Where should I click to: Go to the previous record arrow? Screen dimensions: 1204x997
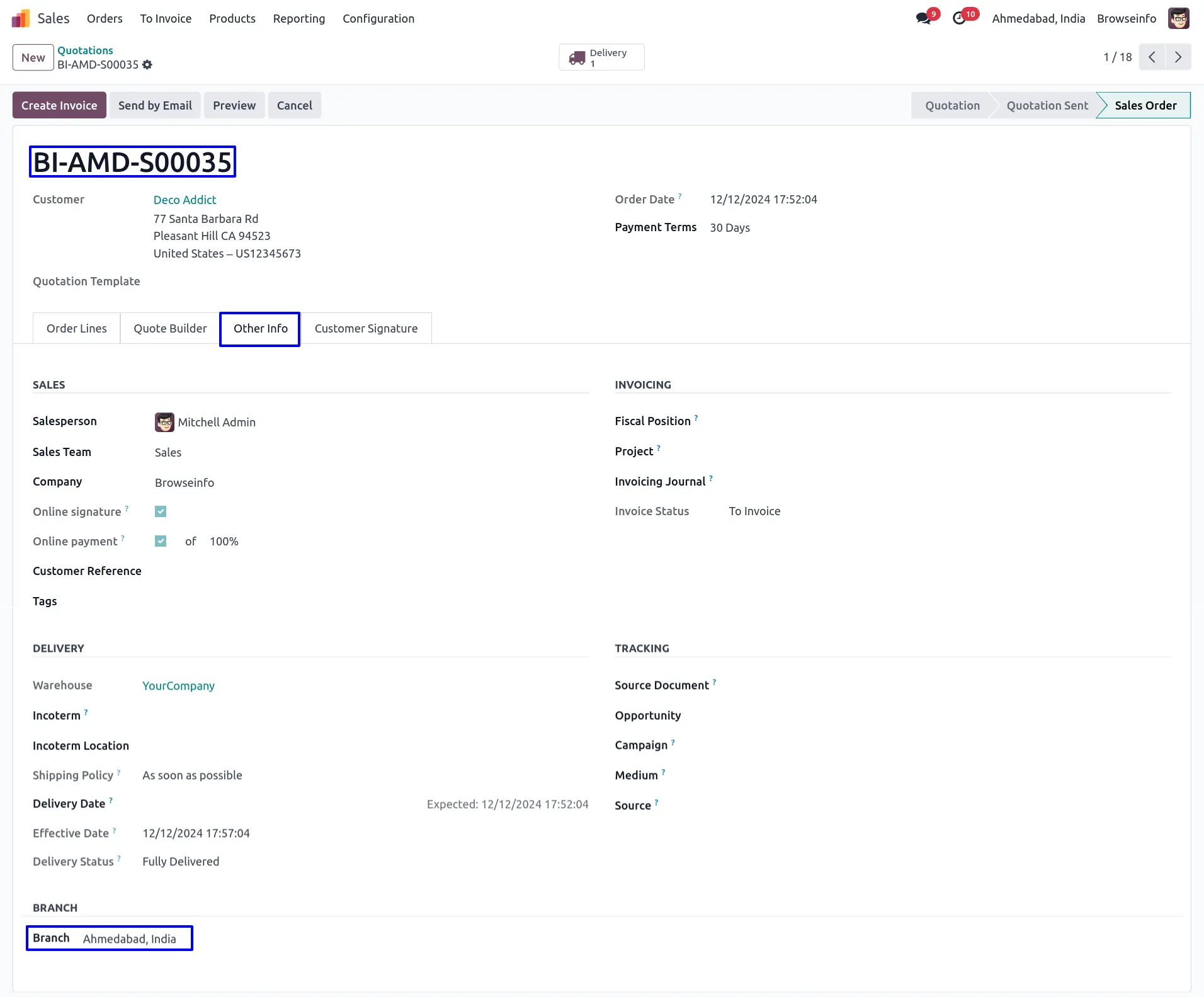tap(1152, 57)
